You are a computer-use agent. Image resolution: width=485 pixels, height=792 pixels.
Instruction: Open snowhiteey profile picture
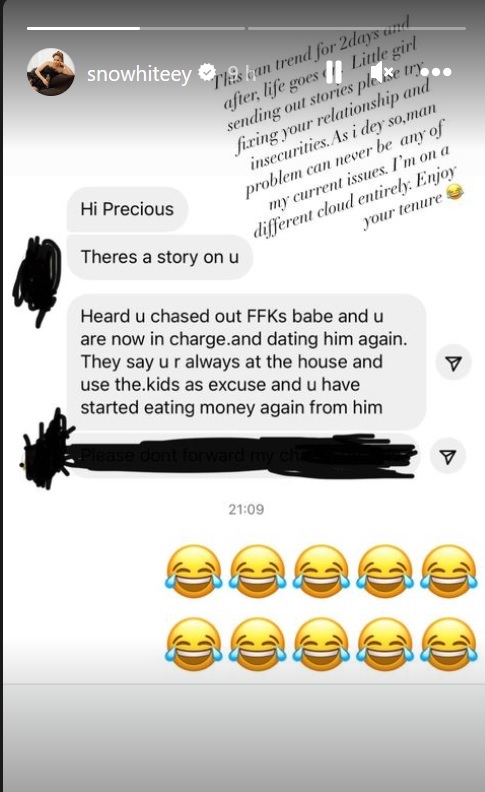pyautogui.click(x=51, y=72)
